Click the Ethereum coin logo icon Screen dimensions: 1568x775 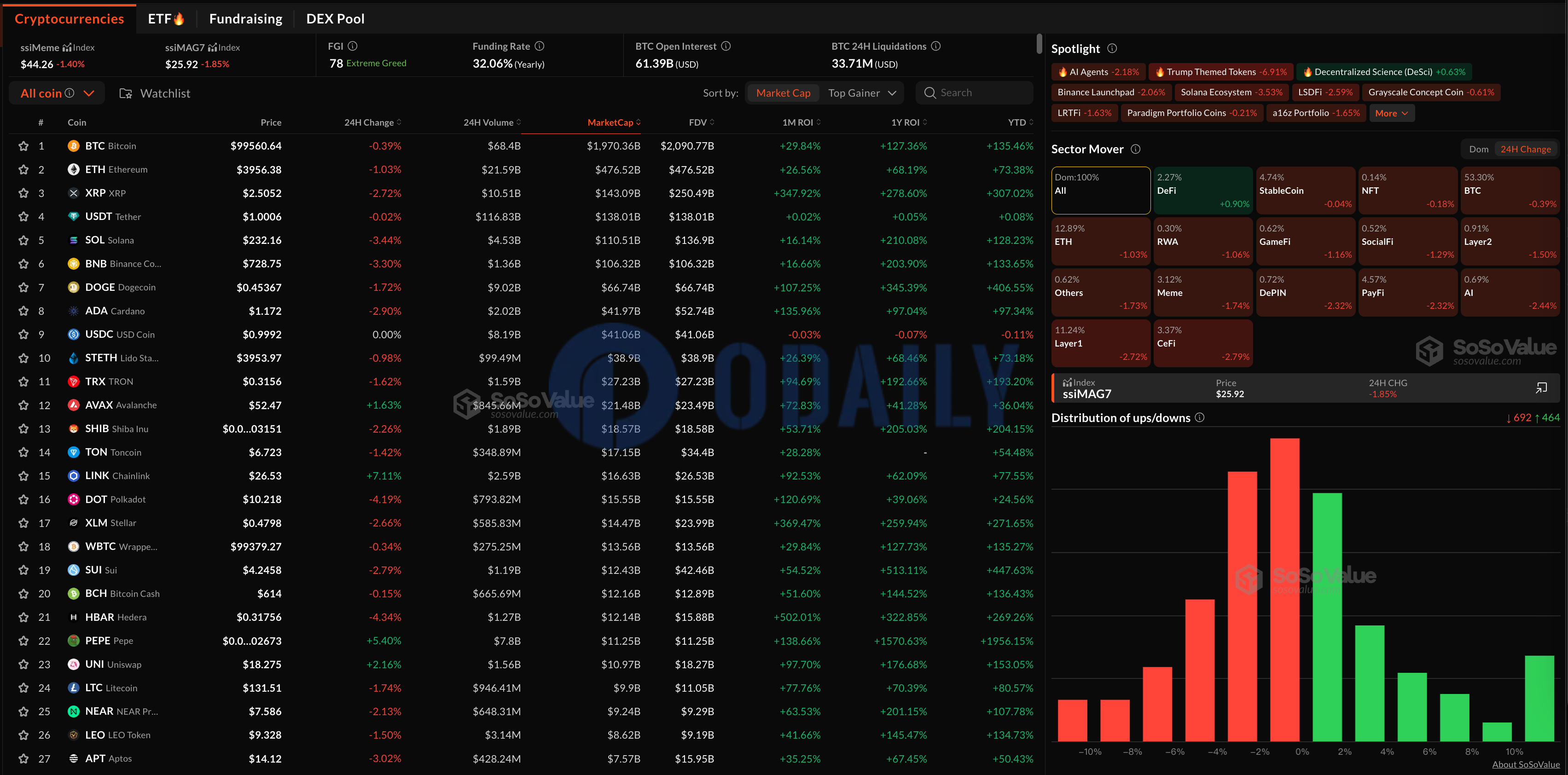coord(74,170)
